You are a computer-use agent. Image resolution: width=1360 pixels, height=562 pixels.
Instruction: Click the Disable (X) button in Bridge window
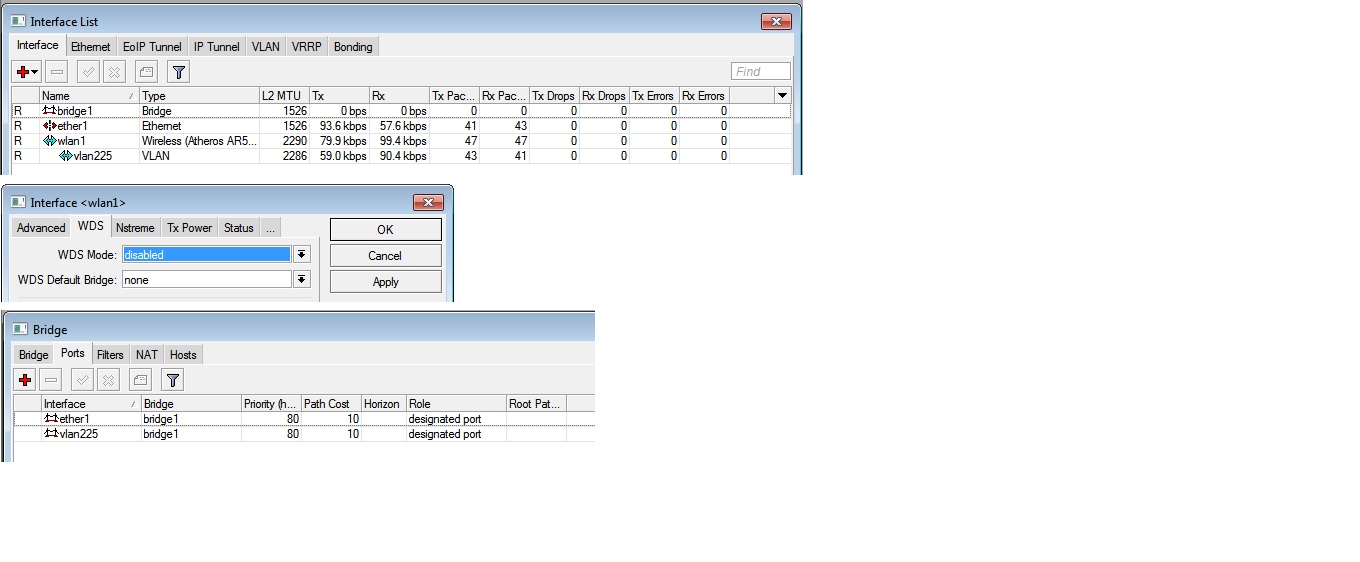[109, 380]
